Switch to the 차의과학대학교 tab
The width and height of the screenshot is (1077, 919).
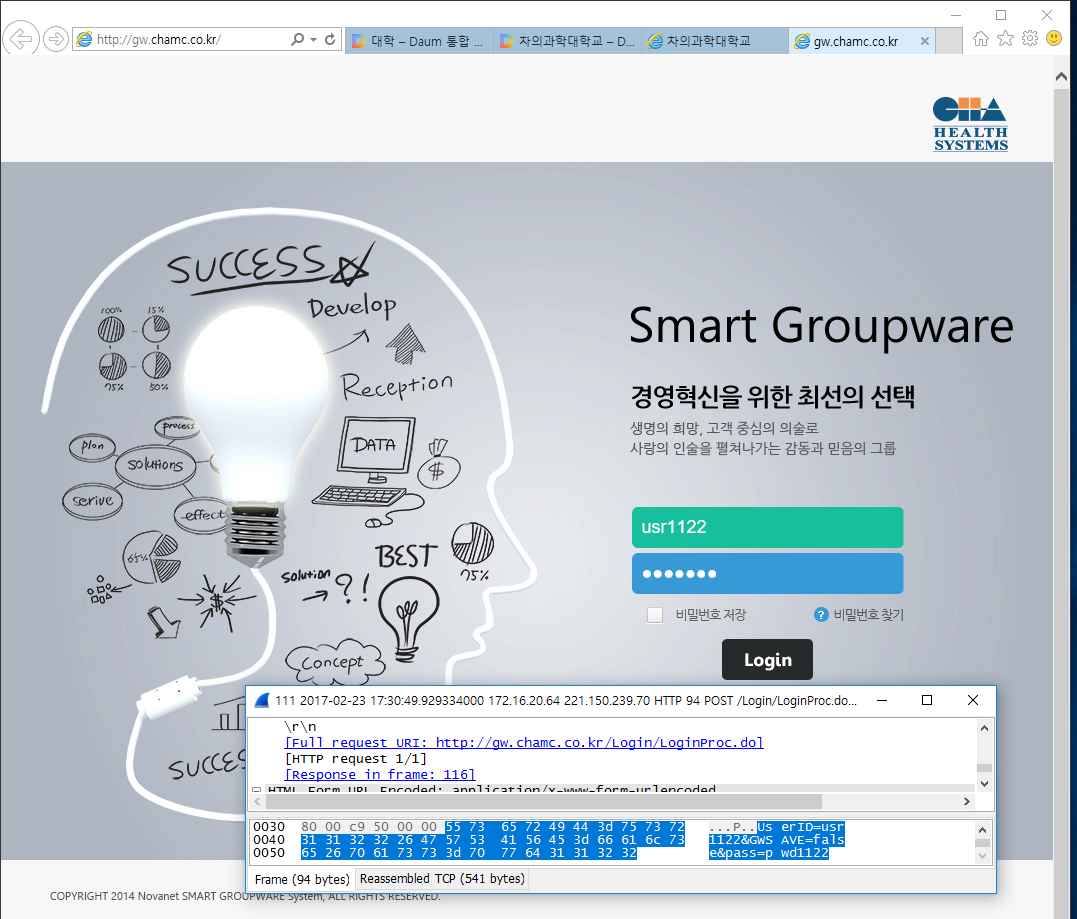(x=715, y=41)
